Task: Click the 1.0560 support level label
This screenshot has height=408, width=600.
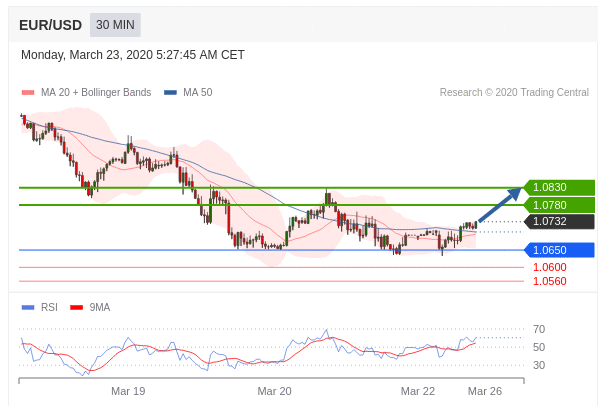Action: pos(549,281)
